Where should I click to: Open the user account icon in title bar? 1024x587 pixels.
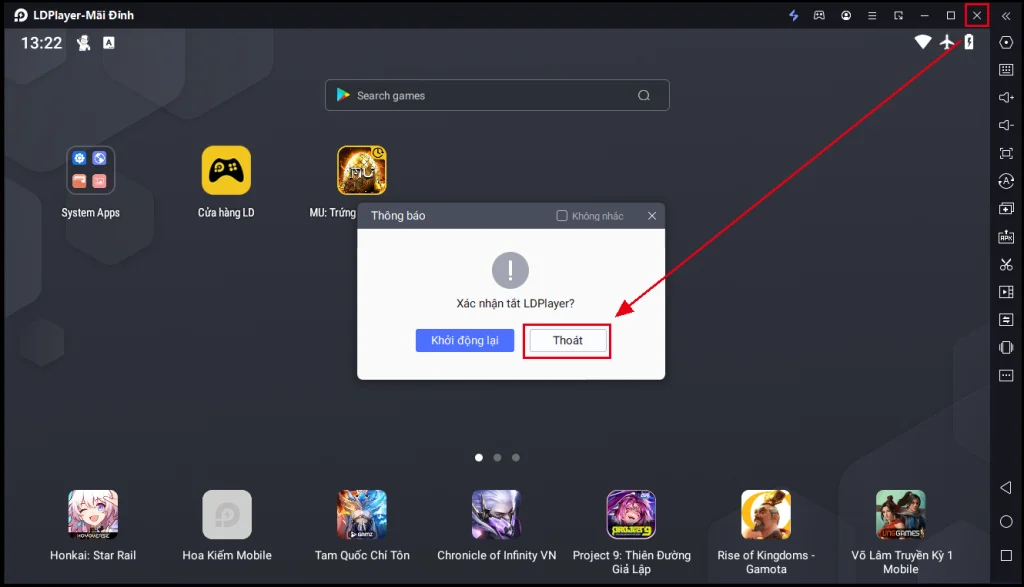846,15
